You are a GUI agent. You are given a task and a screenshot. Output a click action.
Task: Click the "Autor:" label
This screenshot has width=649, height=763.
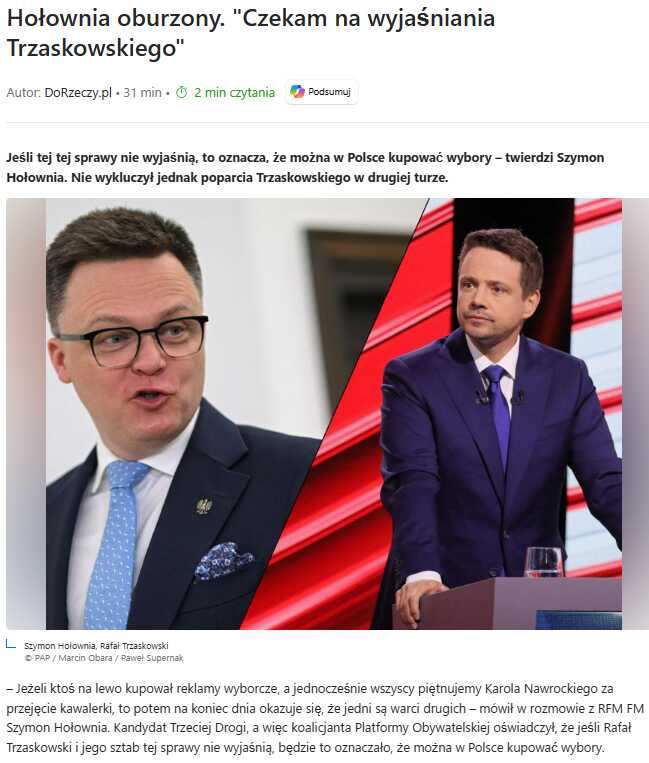23,92
